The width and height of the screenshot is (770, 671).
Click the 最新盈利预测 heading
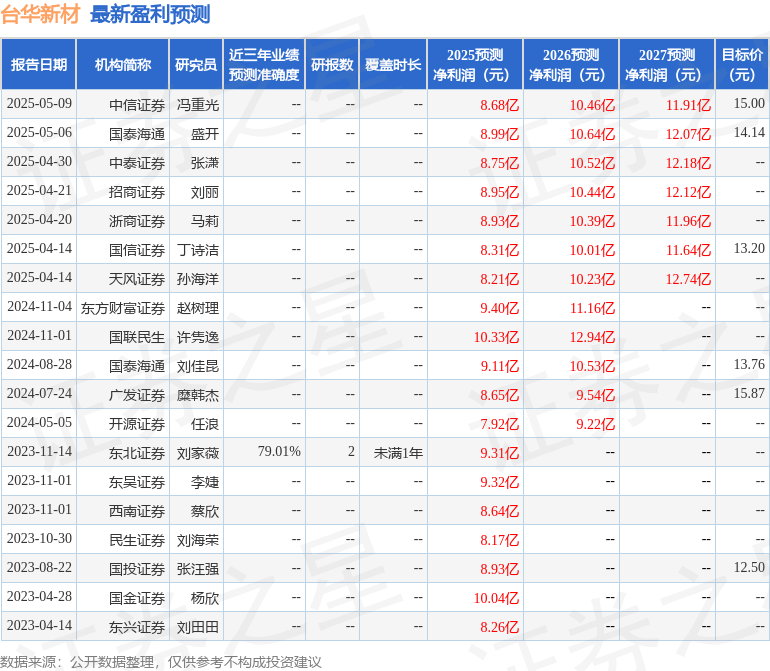tap(150, 14)
